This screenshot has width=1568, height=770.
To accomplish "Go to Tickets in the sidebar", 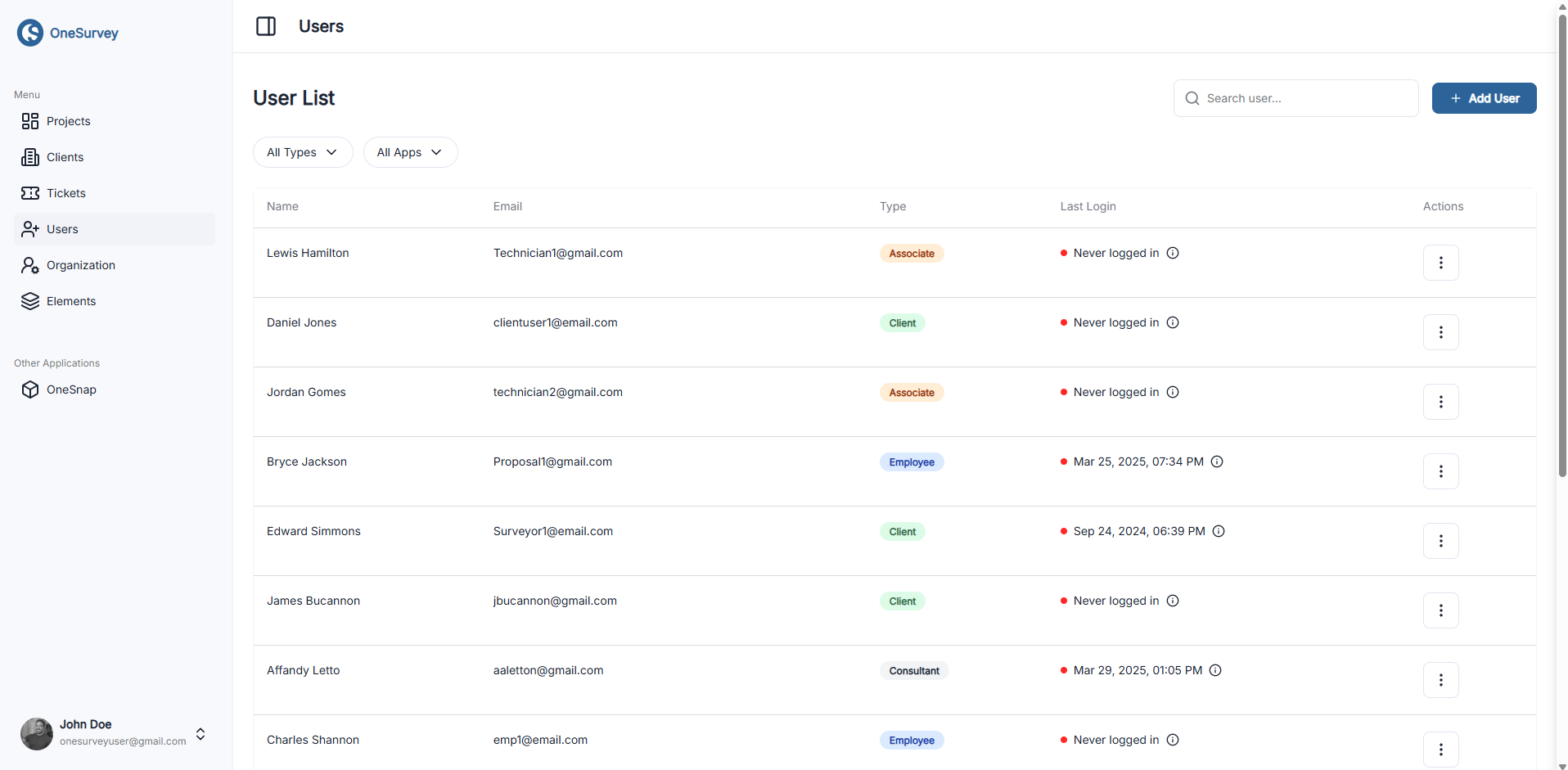I will tap(65, 193).
